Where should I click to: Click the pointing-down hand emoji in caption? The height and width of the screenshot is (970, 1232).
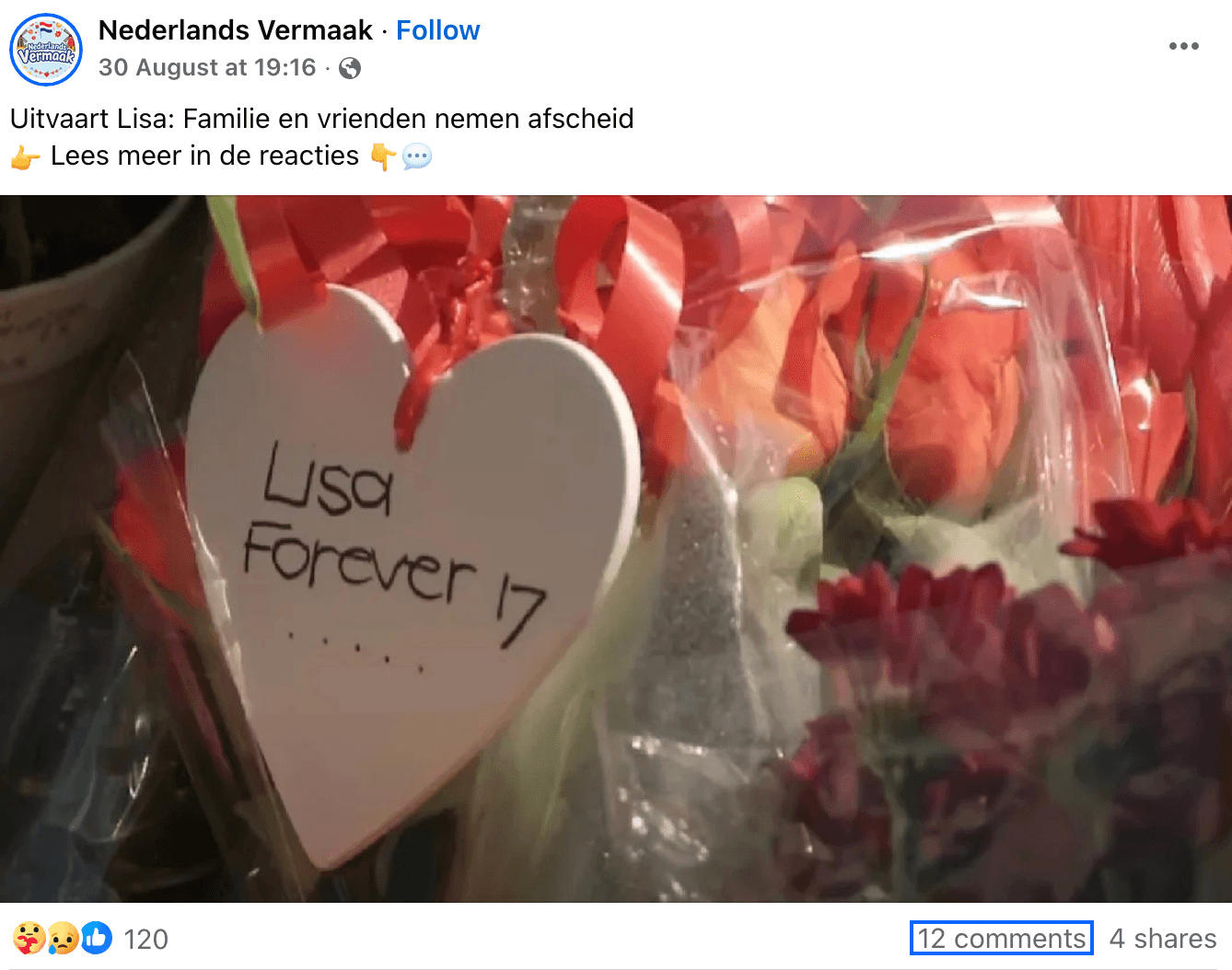(383, 156)
